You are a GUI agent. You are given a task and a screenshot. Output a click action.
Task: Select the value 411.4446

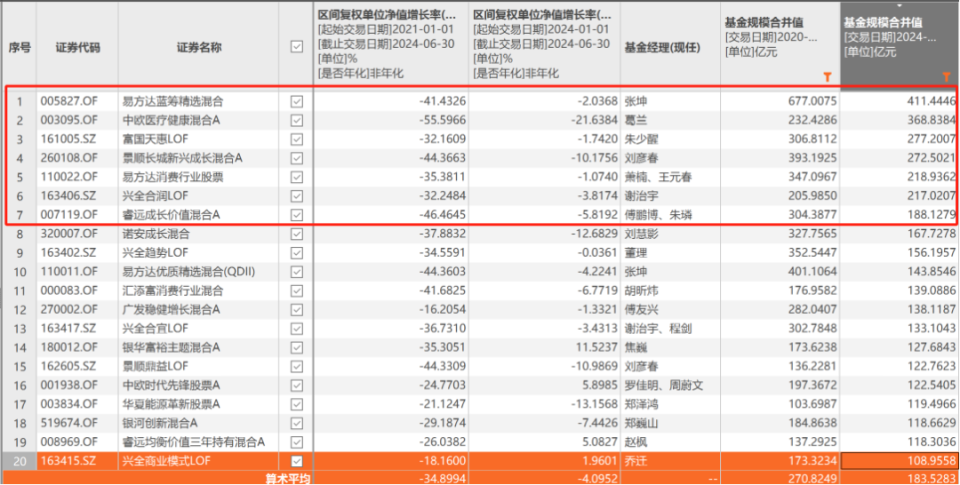tap(931, 102)
